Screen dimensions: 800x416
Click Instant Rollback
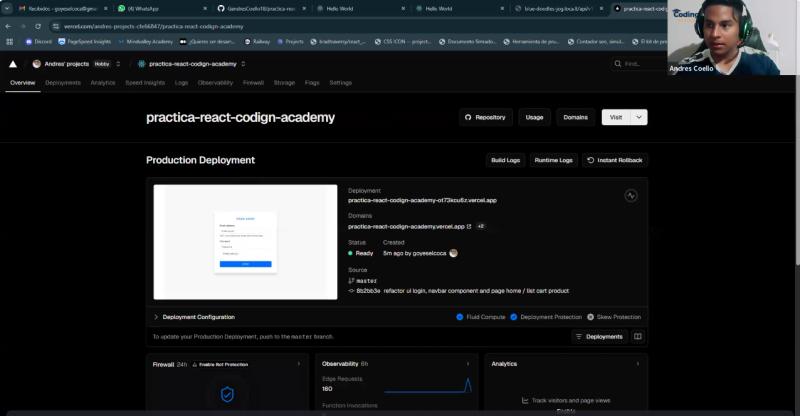[x=615, y=160]
